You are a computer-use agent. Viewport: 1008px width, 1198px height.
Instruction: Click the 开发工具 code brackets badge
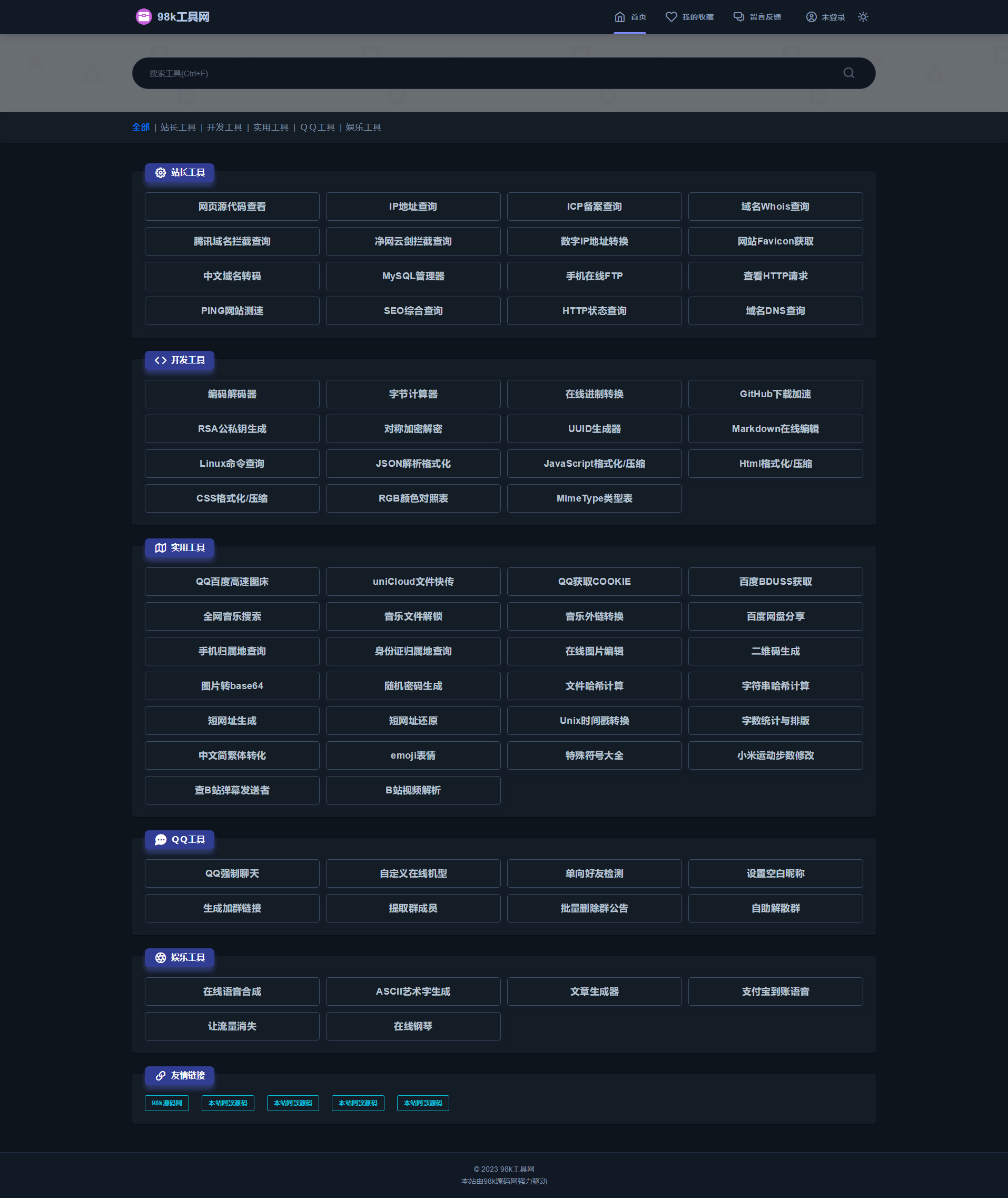tap(180, 360)
